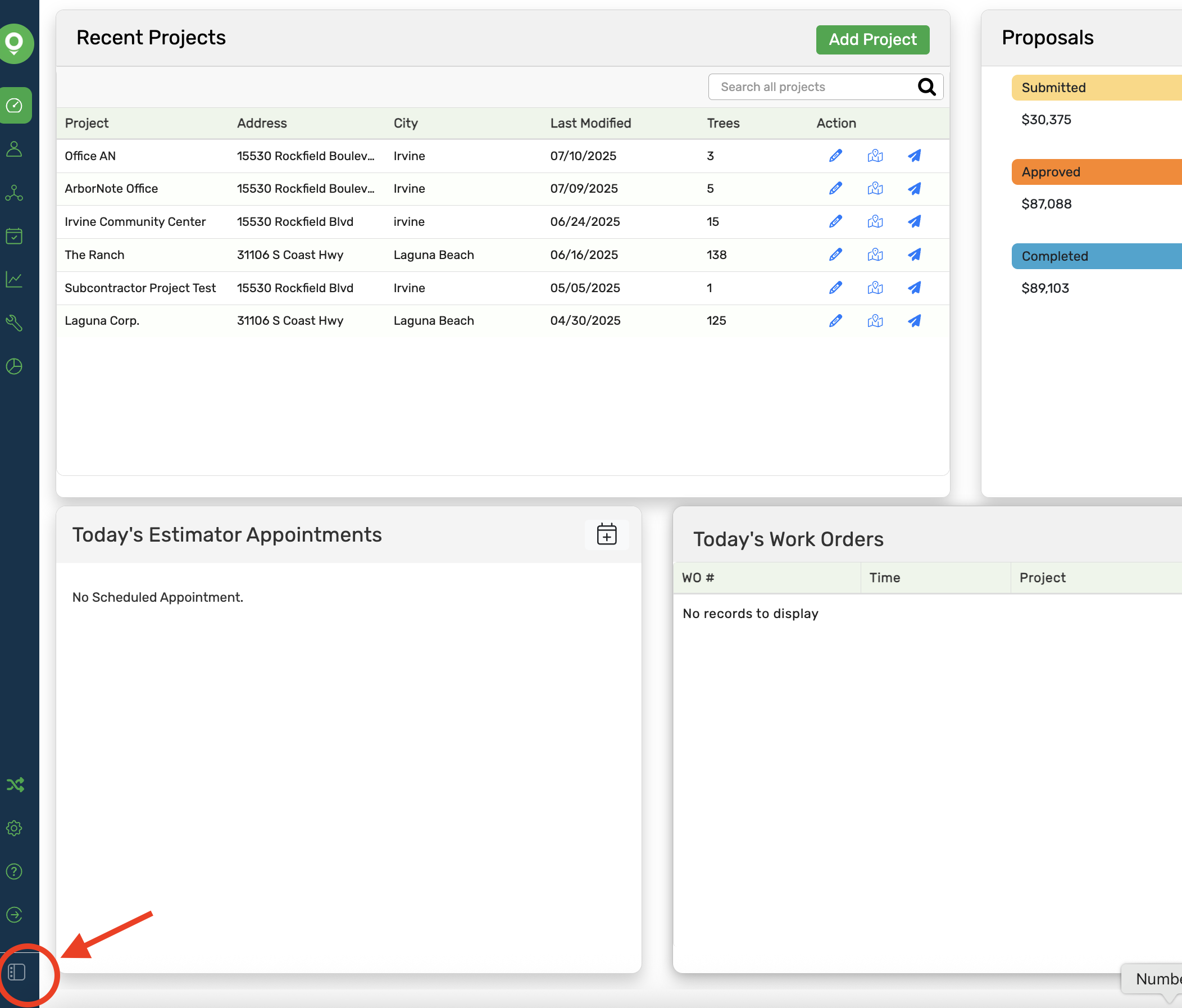This screenshot has width=1182, height=1008.
Task: Open the settings gear sidebar icon
Action: (14, 828)
